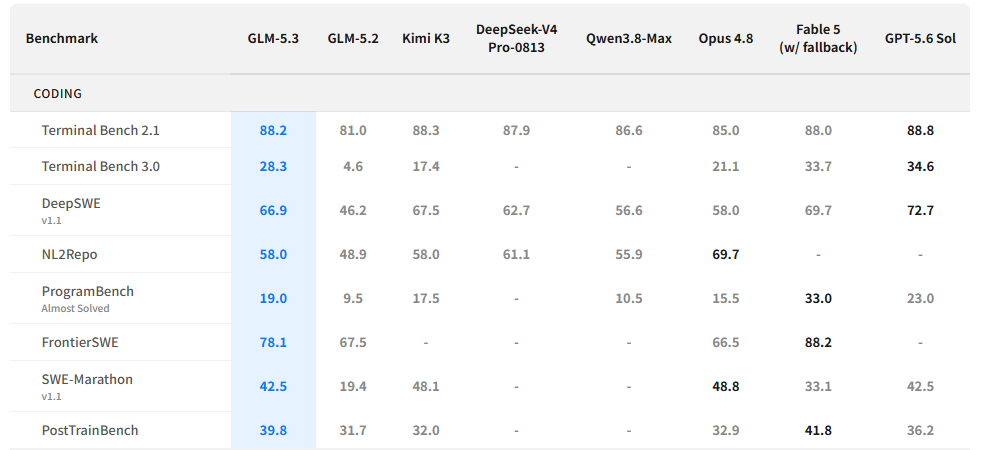The height and width of the screenshot is (450, 982).
Task: Select Opus 4.8's bold NL2Repo score 69.7
Action: click(726, 254)
